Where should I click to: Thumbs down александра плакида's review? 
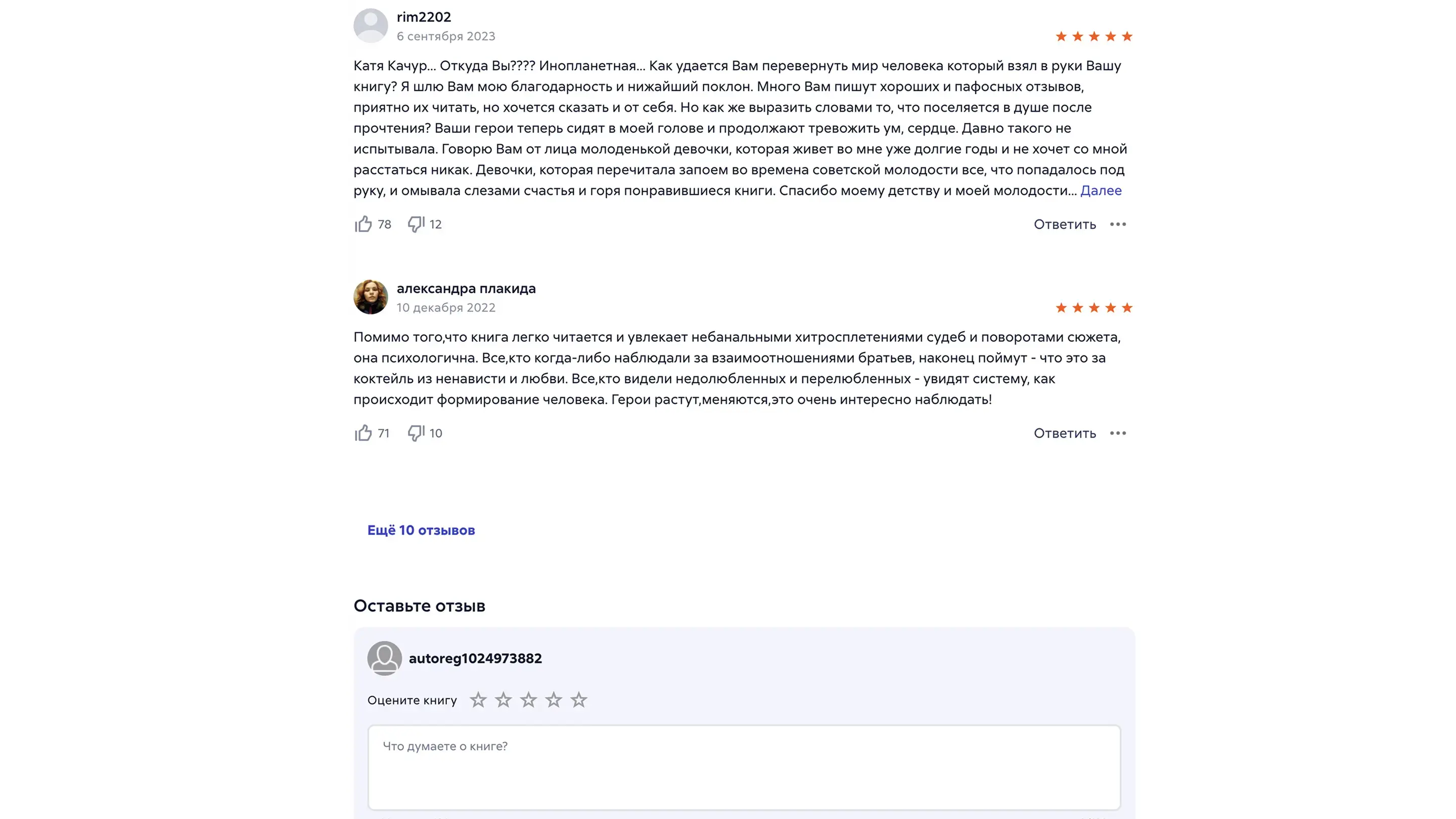(416, 433)
